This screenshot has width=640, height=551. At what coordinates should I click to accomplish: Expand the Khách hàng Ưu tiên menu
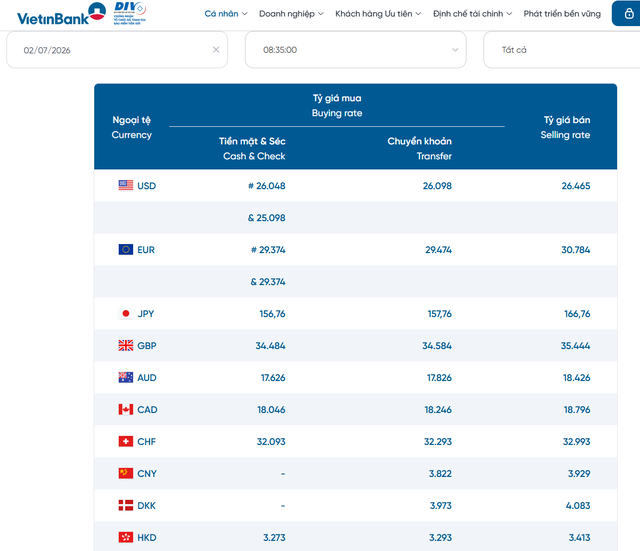coord(378,13)
